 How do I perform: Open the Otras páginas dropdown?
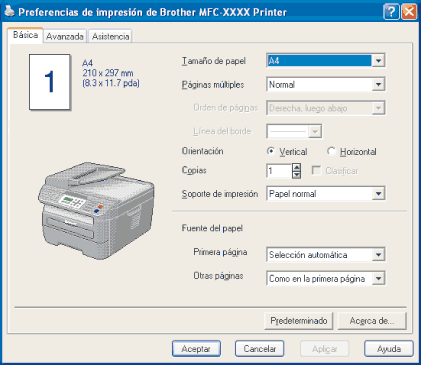[x=326, y=278]
